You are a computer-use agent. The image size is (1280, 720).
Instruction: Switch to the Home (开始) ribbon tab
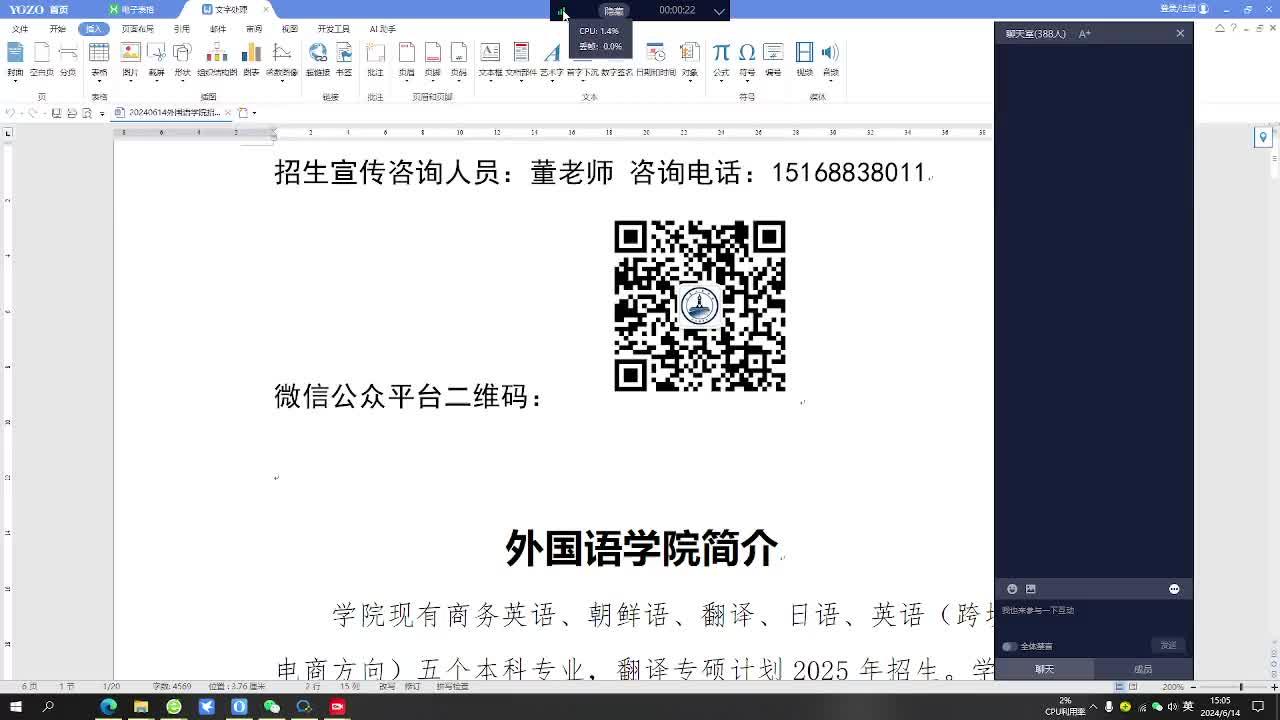point(57,29)
